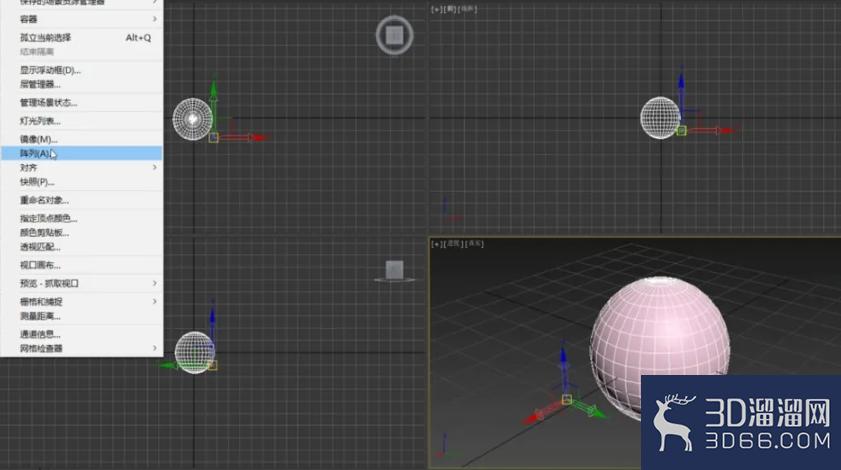The width and height of the screenshot is (841, 470).
Task: Select the wireframe sphere in top-left viewport
Action: tap(193, 119)
